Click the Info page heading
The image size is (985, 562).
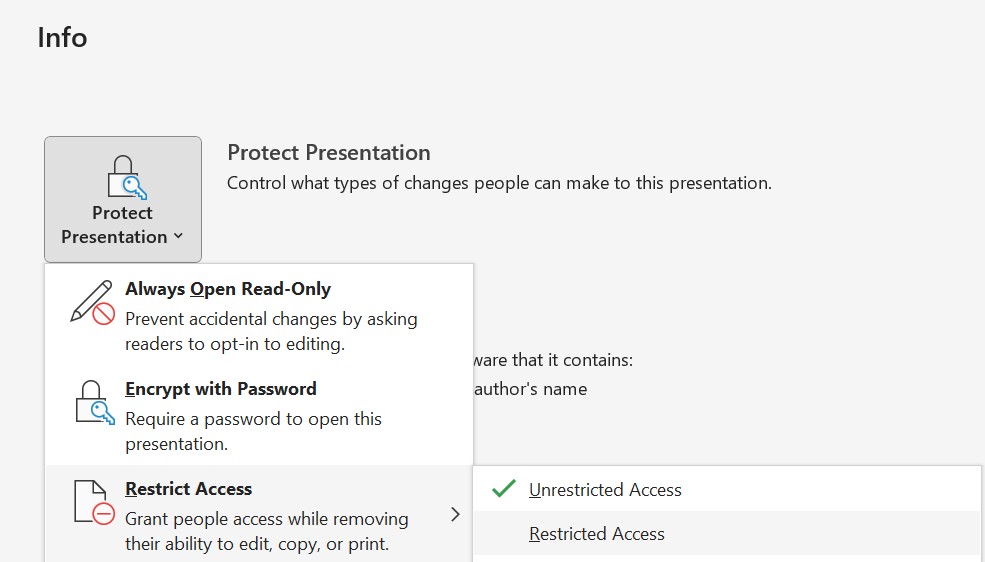[x=62, y=38]
